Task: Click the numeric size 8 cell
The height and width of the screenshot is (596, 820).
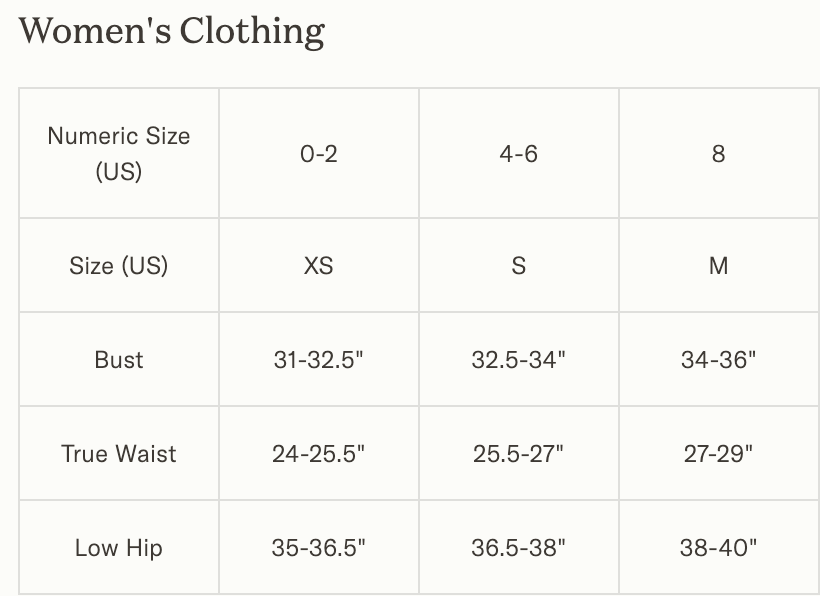Action: click(718, 154)
